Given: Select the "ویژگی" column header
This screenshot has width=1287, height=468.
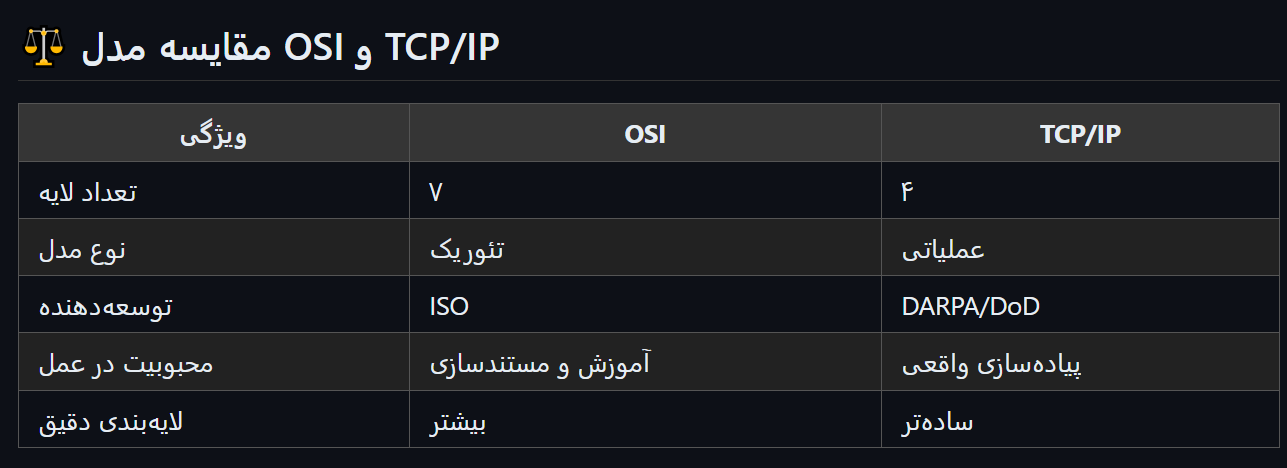Looking at the screenshot, I should pyautogui.click(x=213, y=134).
